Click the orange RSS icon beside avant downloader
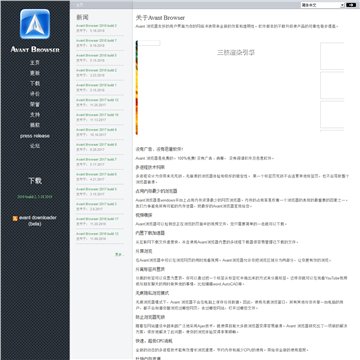Image resolution: width=360 pixels, height=360 pixels. pos(15,219)
